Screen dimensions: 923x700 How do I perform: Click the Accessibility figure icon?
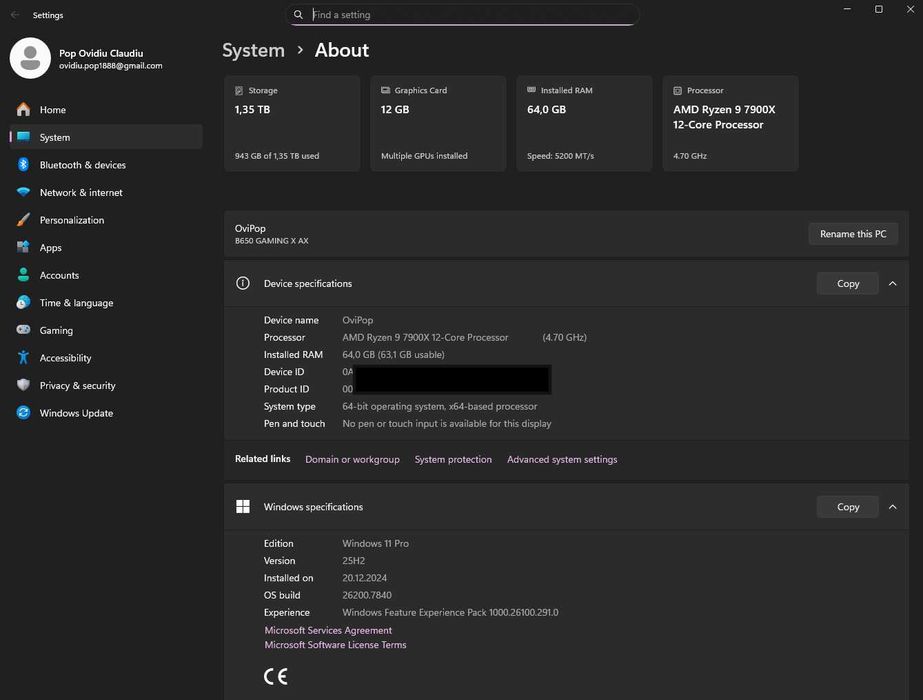pyautogui.click(x=24, y=357)
